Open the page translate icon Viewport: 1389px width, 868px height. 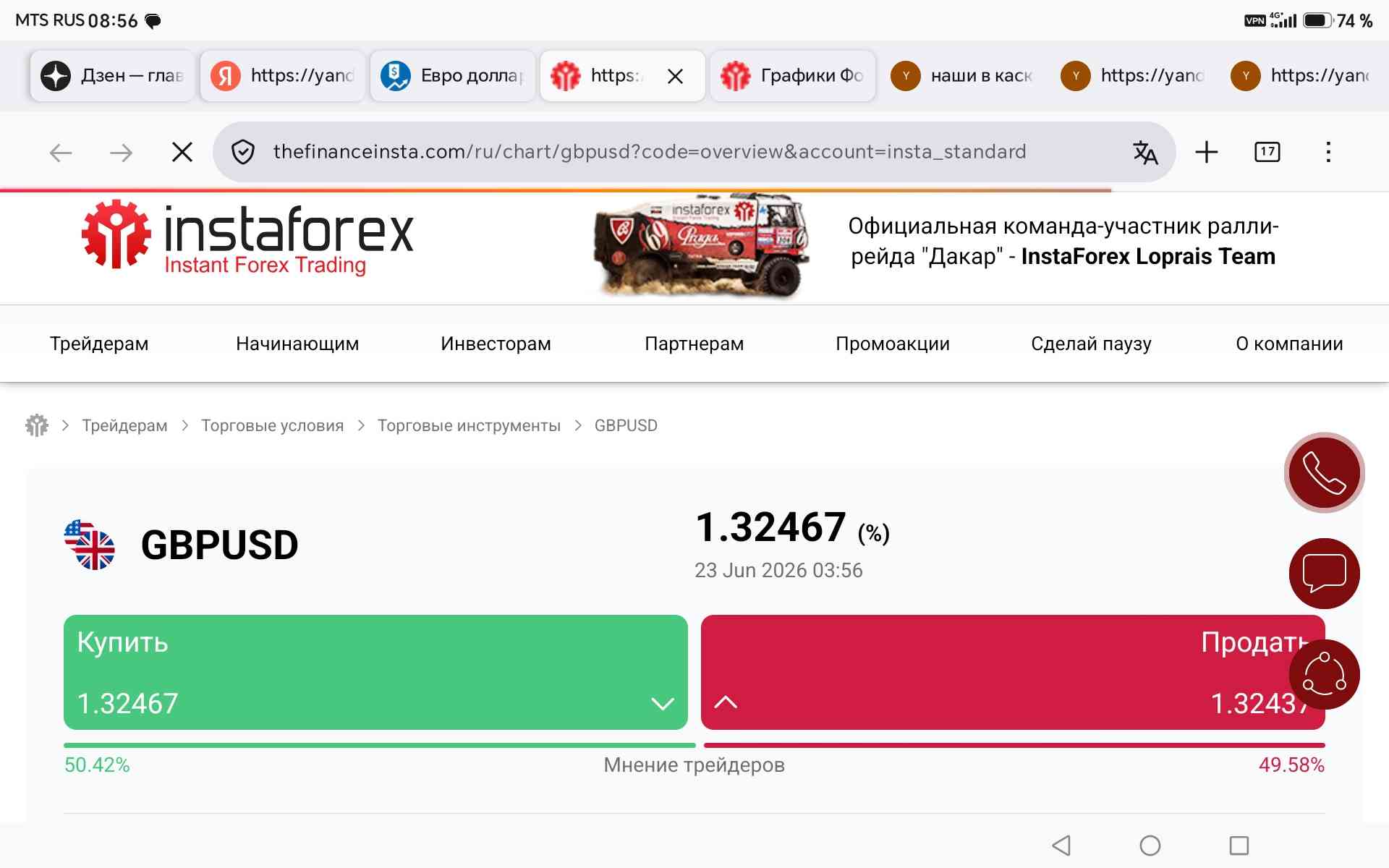1145,152
